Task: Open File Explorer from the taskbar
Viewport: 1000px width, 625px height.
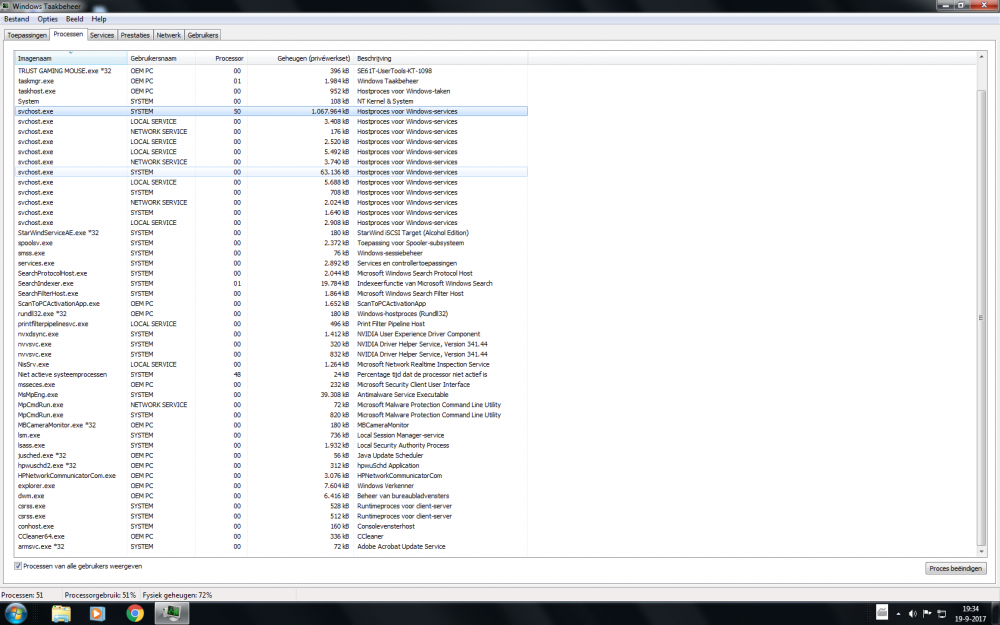Action: coord(61,614)
